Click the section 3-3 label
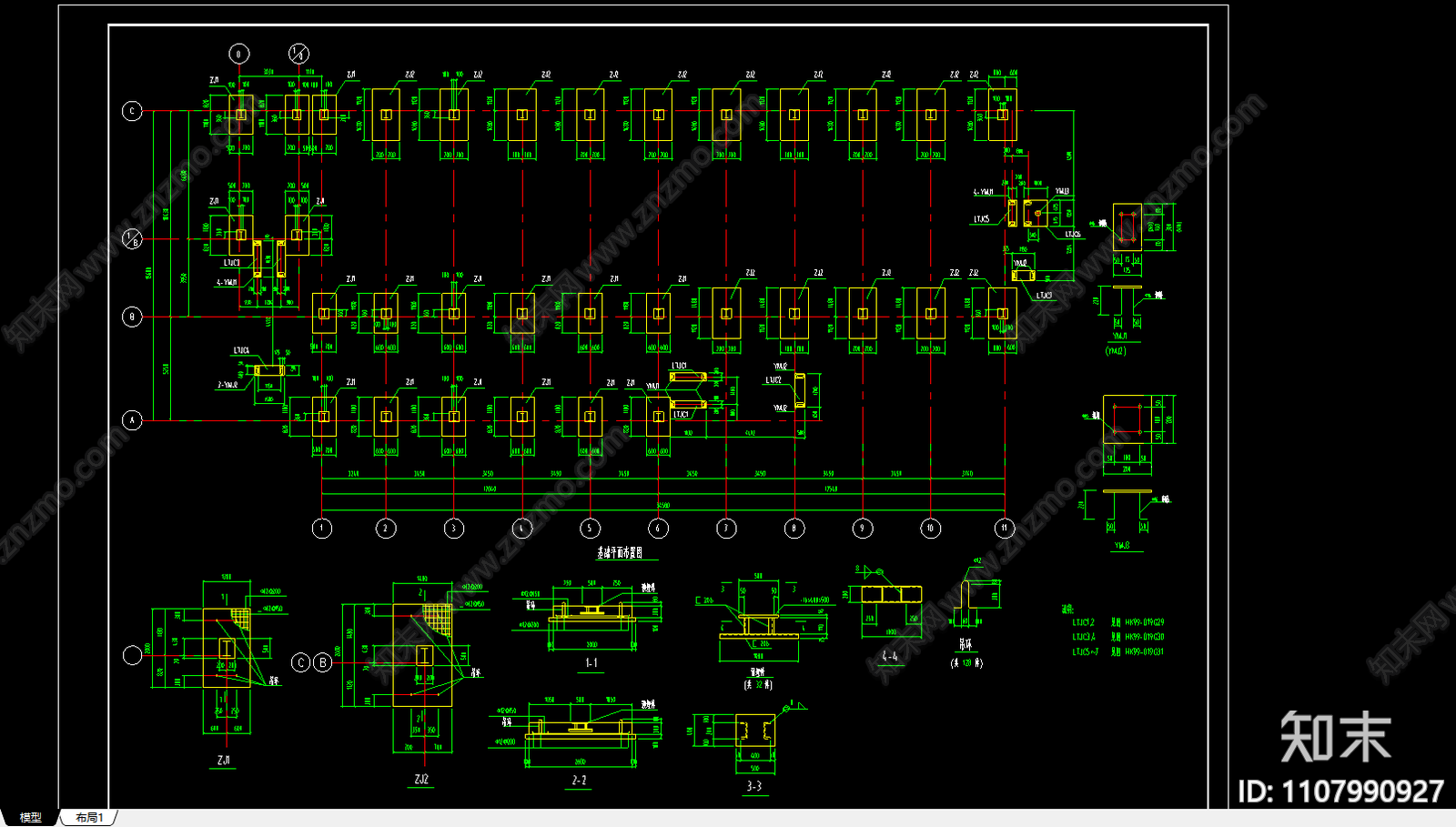Screen dimensions: 1456x827 pos(754,786)
